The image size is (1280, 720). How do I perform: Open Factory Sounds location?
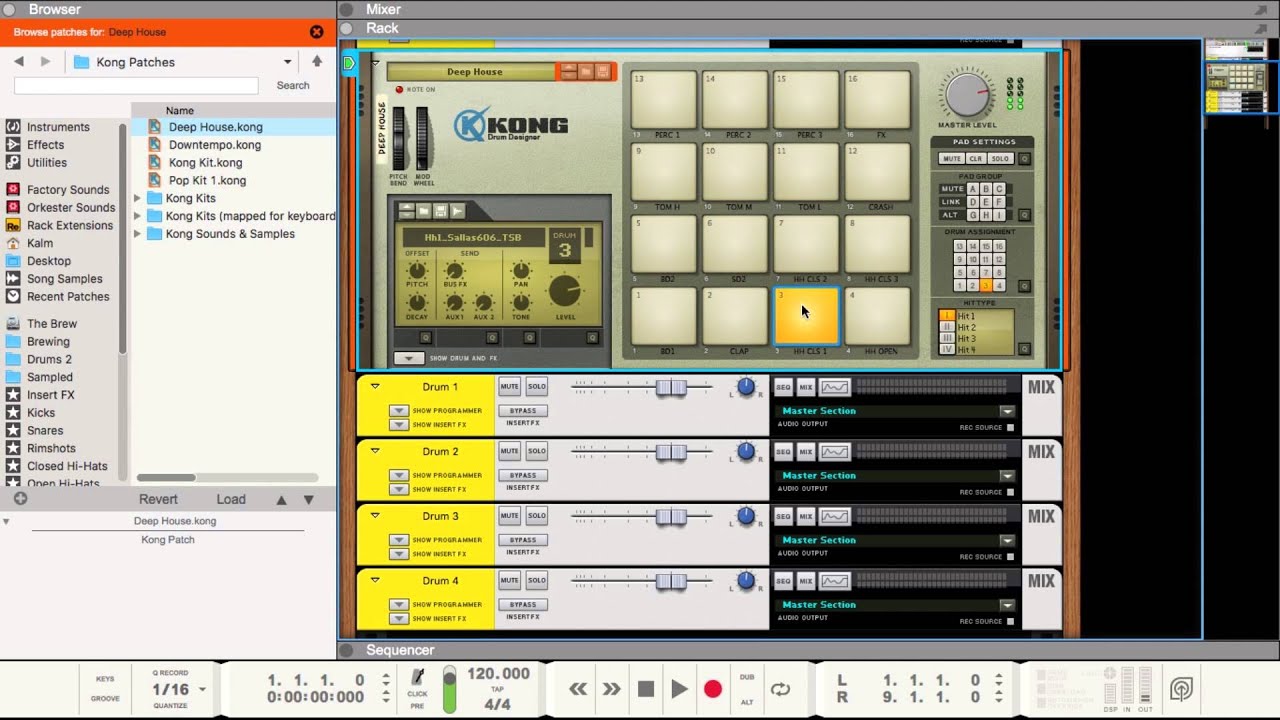(x=68, y=190)
